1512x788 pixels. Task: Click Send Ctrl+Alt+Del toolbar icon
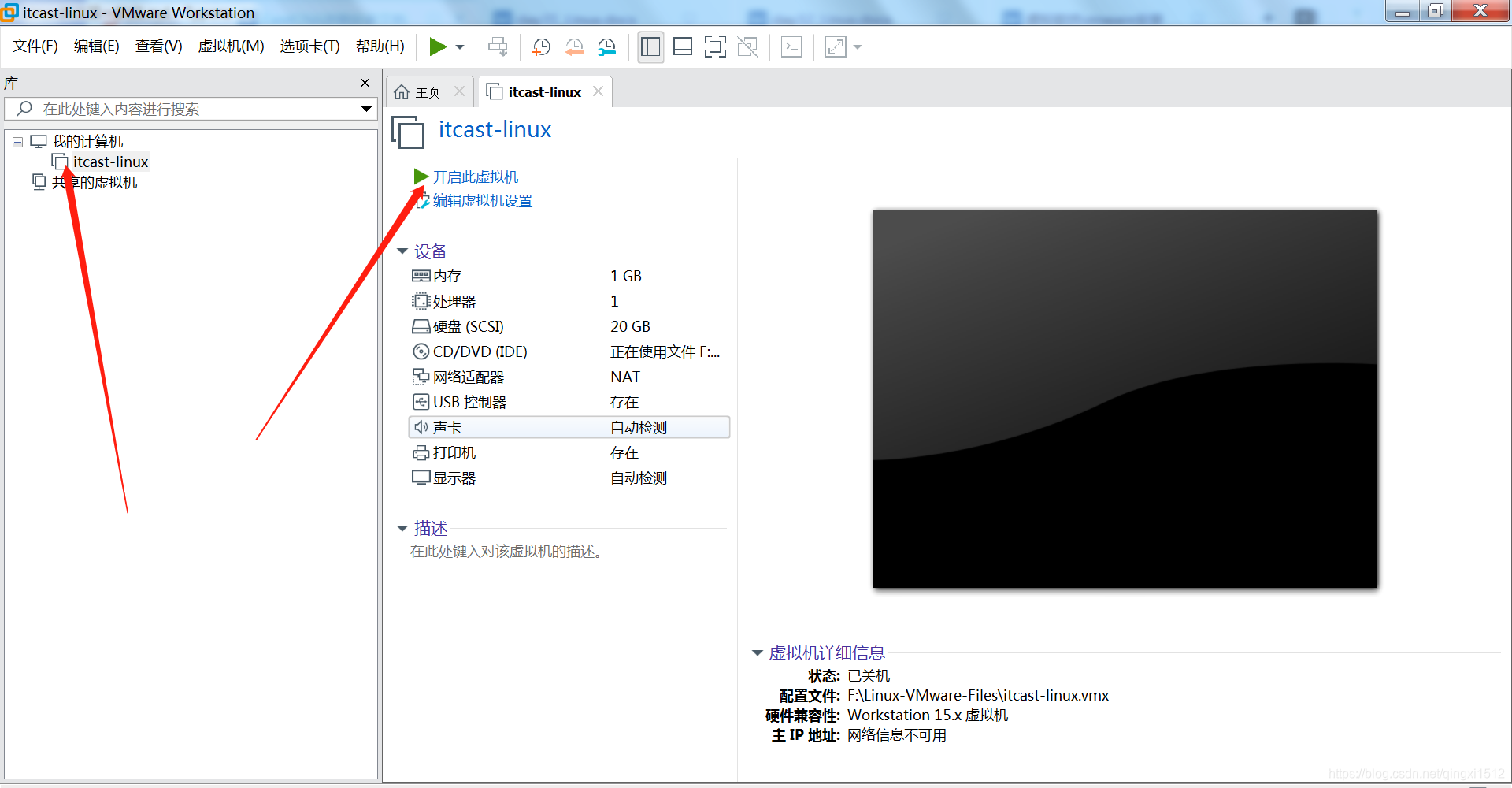coord(498,47)
